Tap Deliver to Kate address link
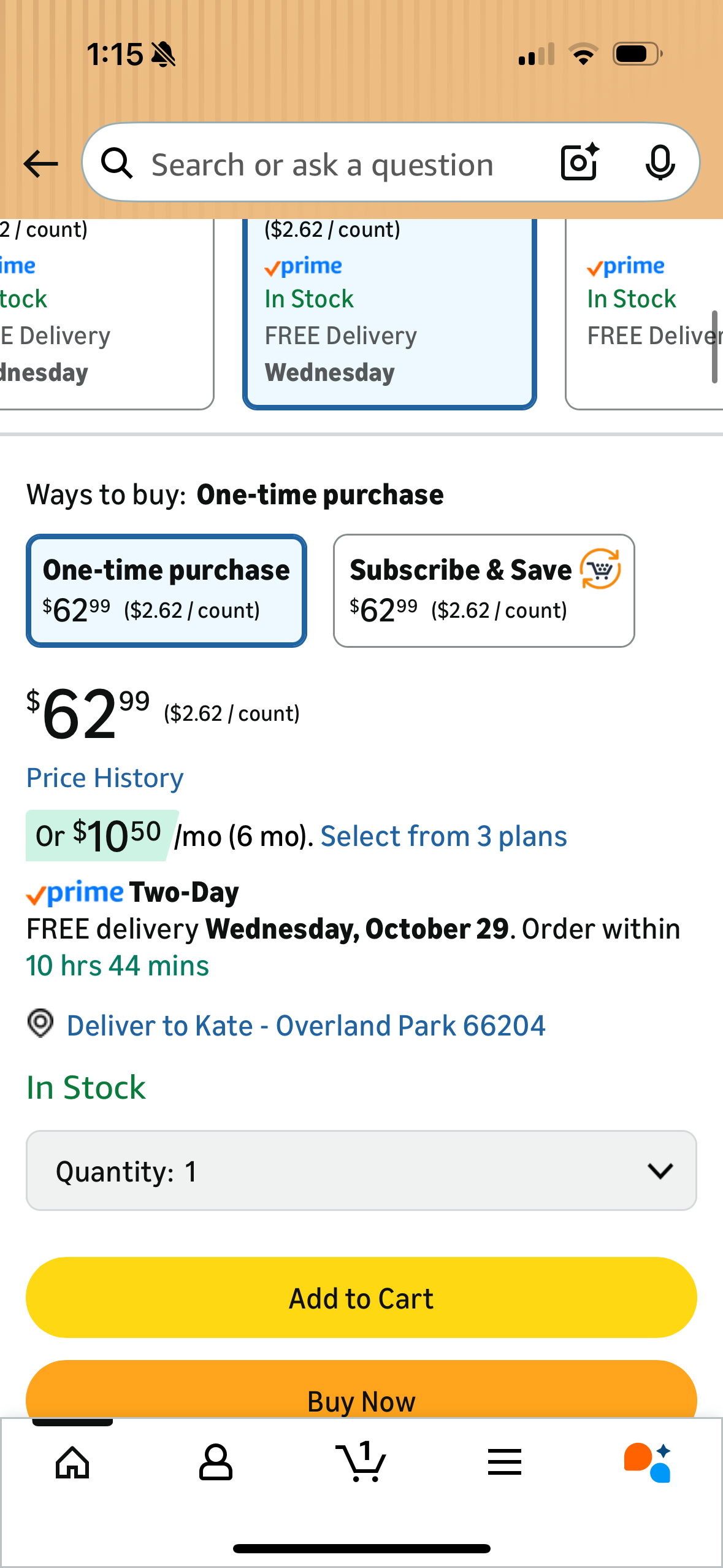Viewport: 723px width, 1568px height. [x=306, y=1026]
